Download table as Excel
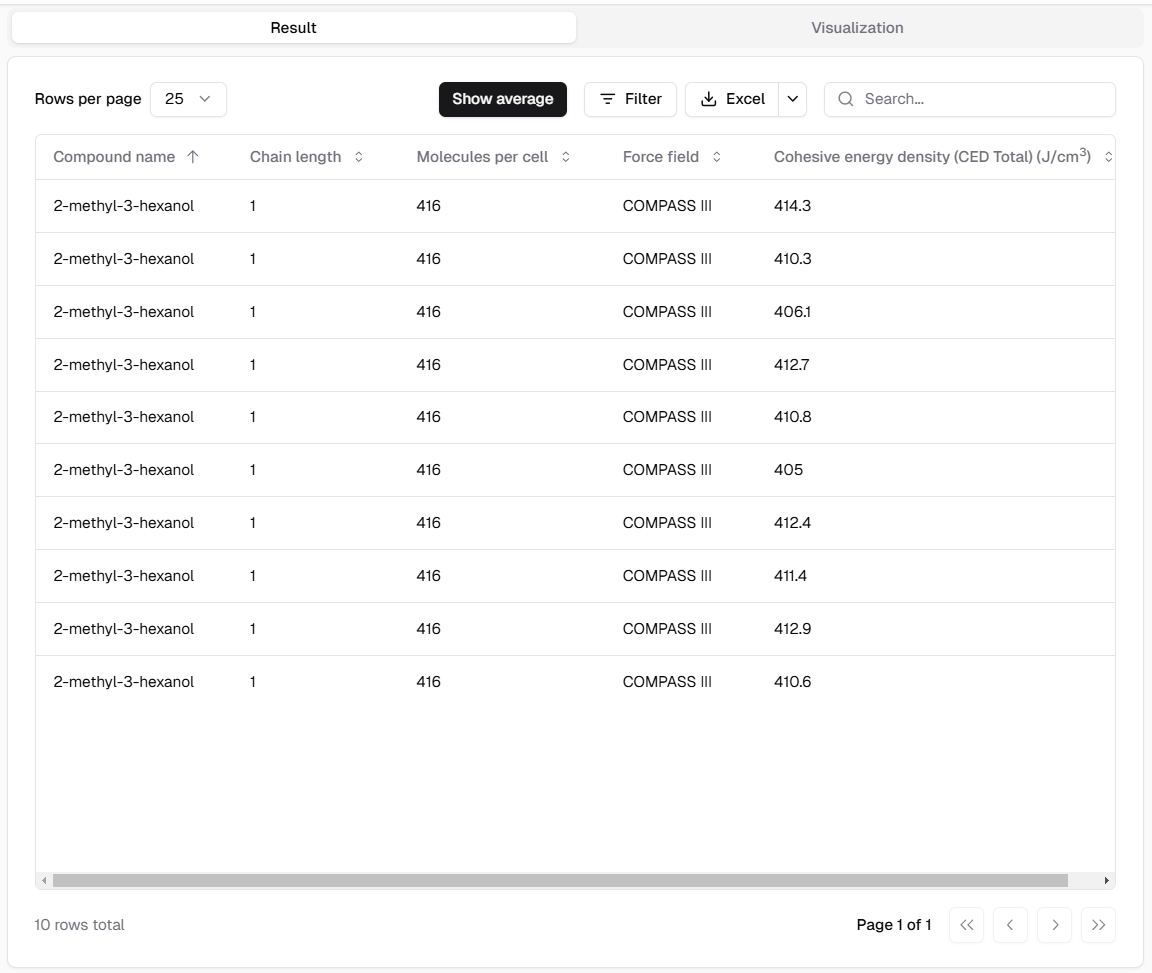1152x973 pixels. 732,99
